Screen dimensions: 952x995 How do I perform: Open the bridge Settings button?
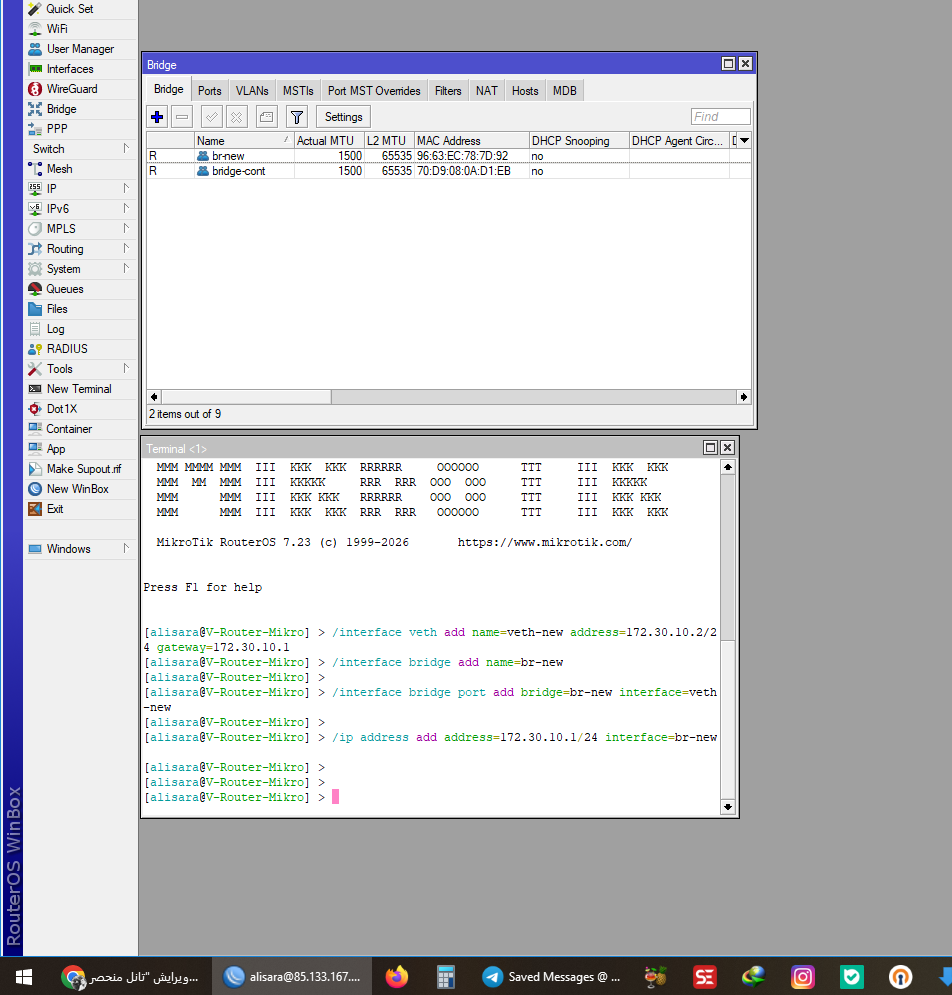[343, 117]
